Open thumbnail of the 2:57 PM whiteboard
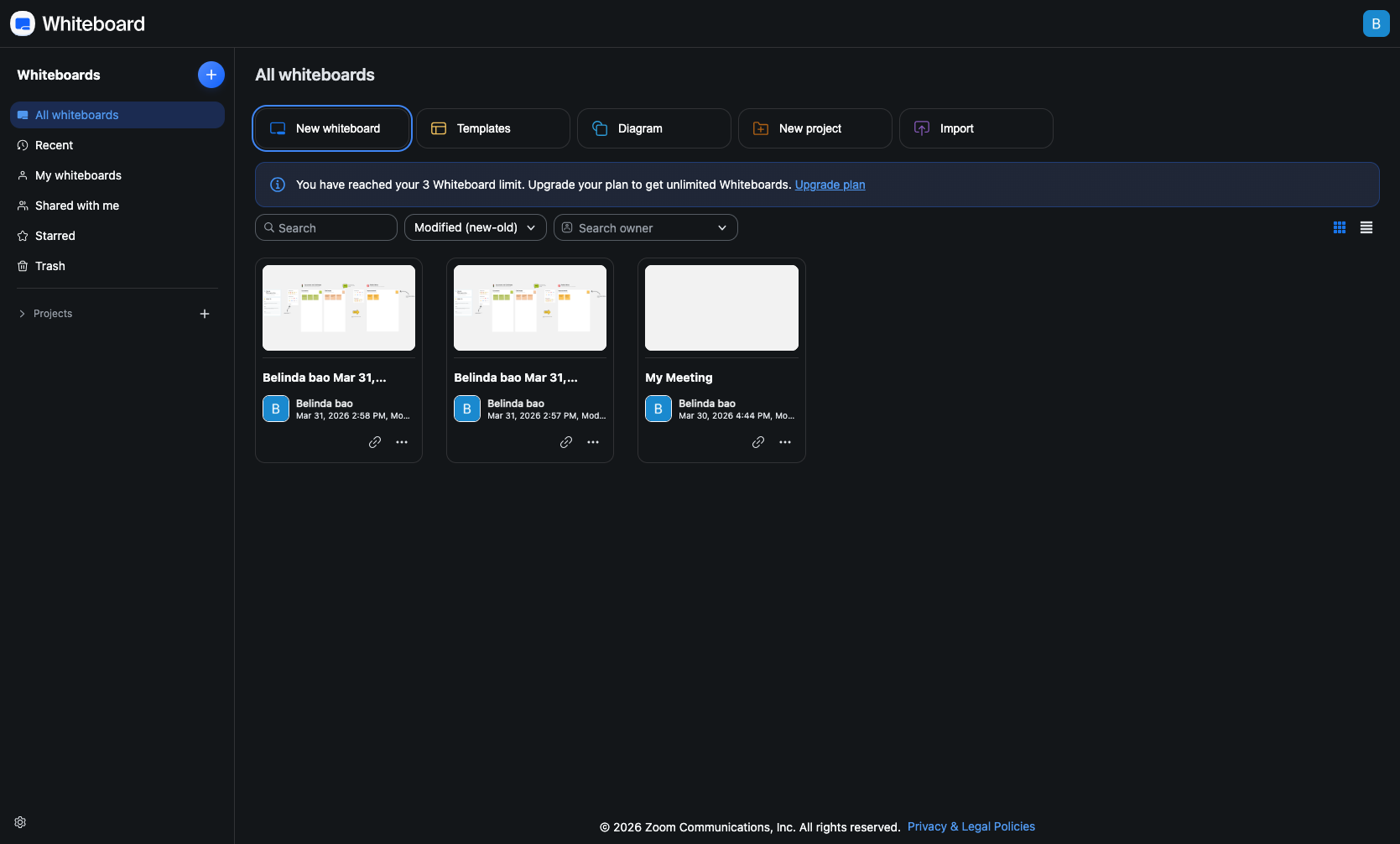 [530, 308]
